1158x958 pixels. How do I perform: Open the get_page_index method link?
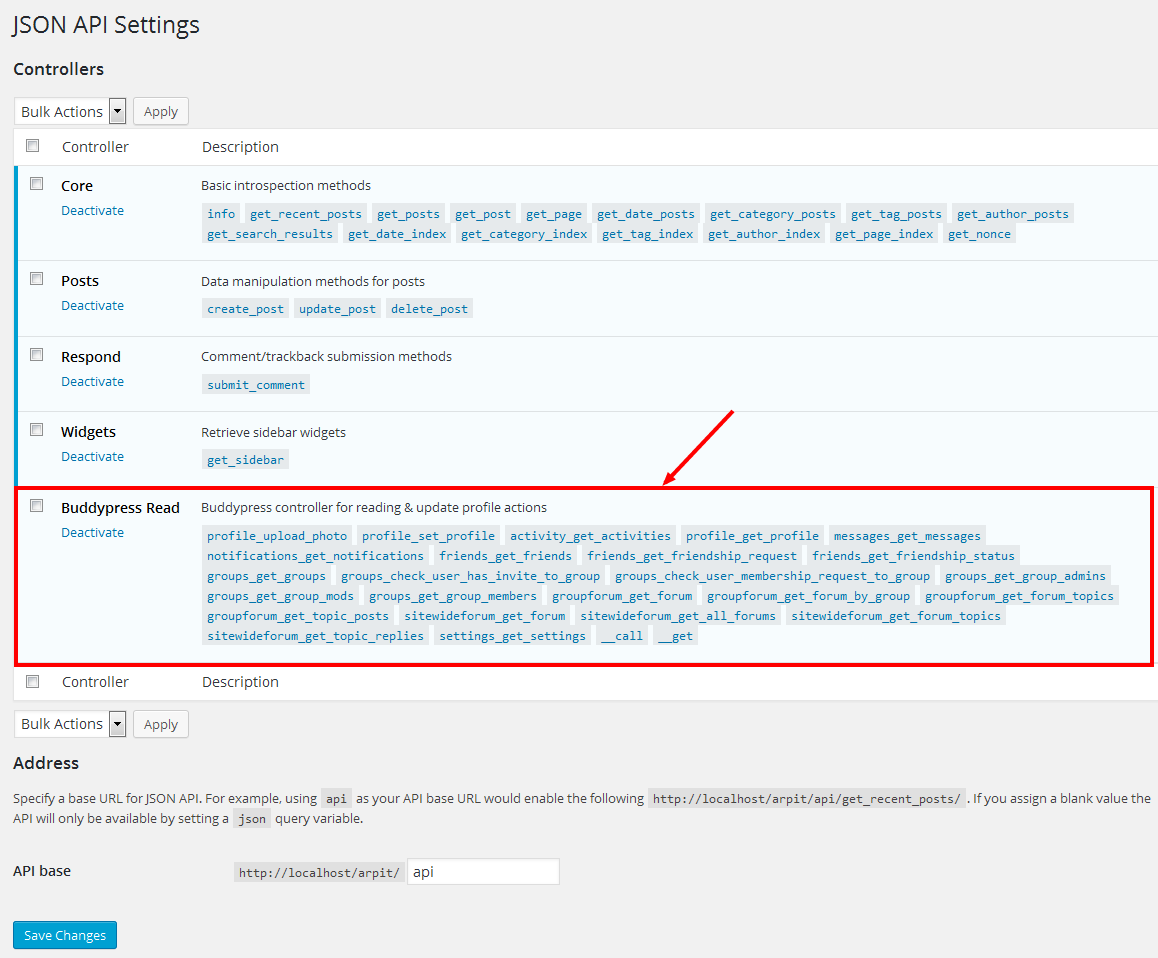[884, 234]
